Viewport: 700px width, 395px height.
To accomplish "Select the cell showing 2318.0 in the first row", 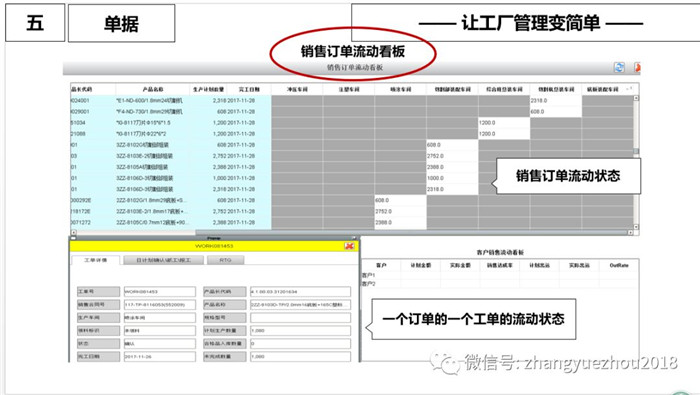I will coord(555,100).
